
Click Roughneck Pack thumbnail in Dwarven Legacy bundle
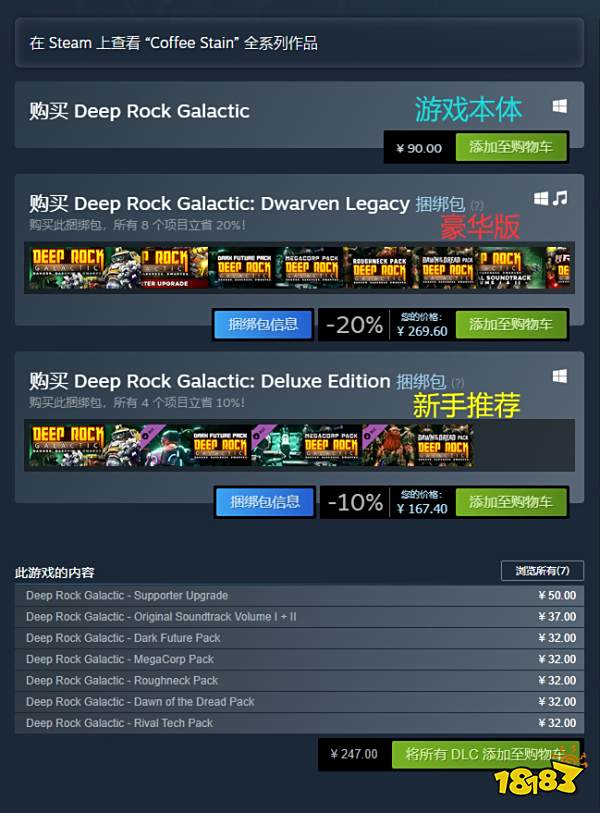click(x=380, y=268)
